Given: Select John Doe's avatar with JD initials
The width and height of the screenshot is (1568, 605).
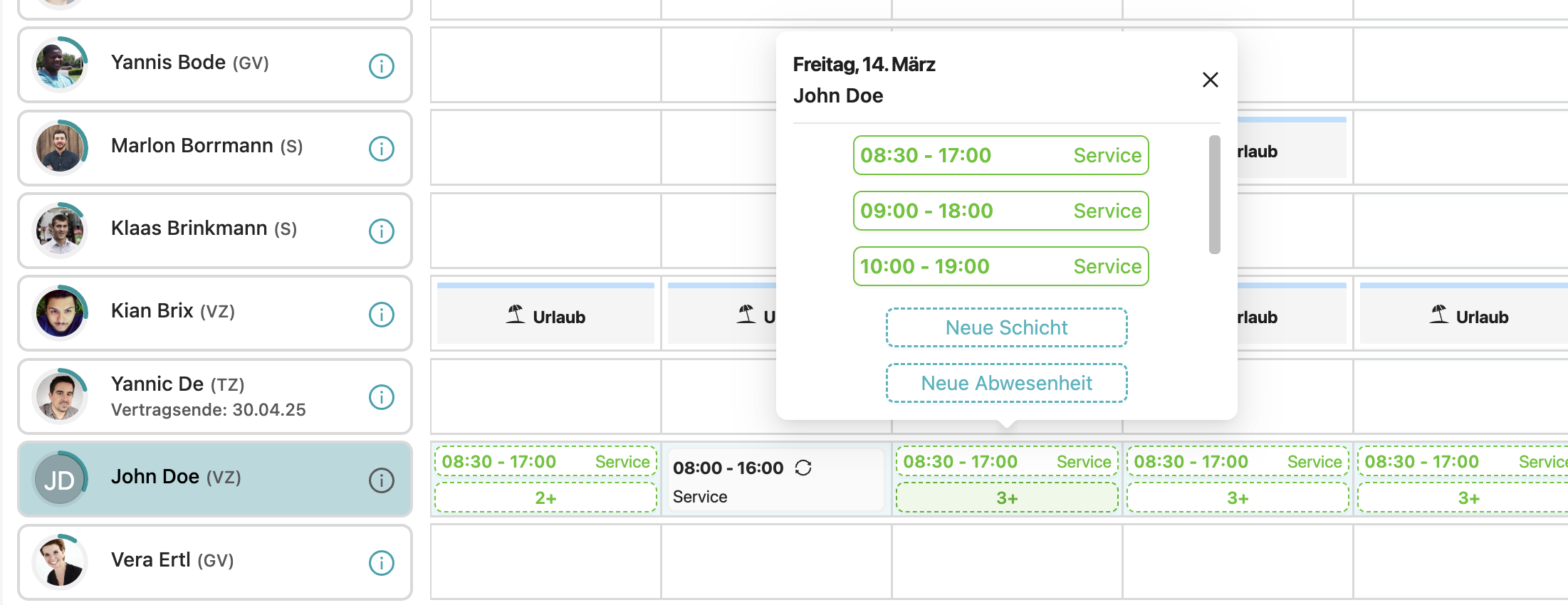Looking at the screenshot, I should coord(60,480).
